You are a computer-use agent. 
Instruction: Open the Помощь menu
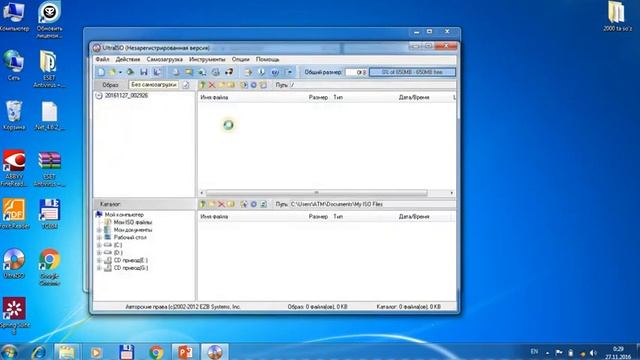pyautogui.click(x=267, y=59)
